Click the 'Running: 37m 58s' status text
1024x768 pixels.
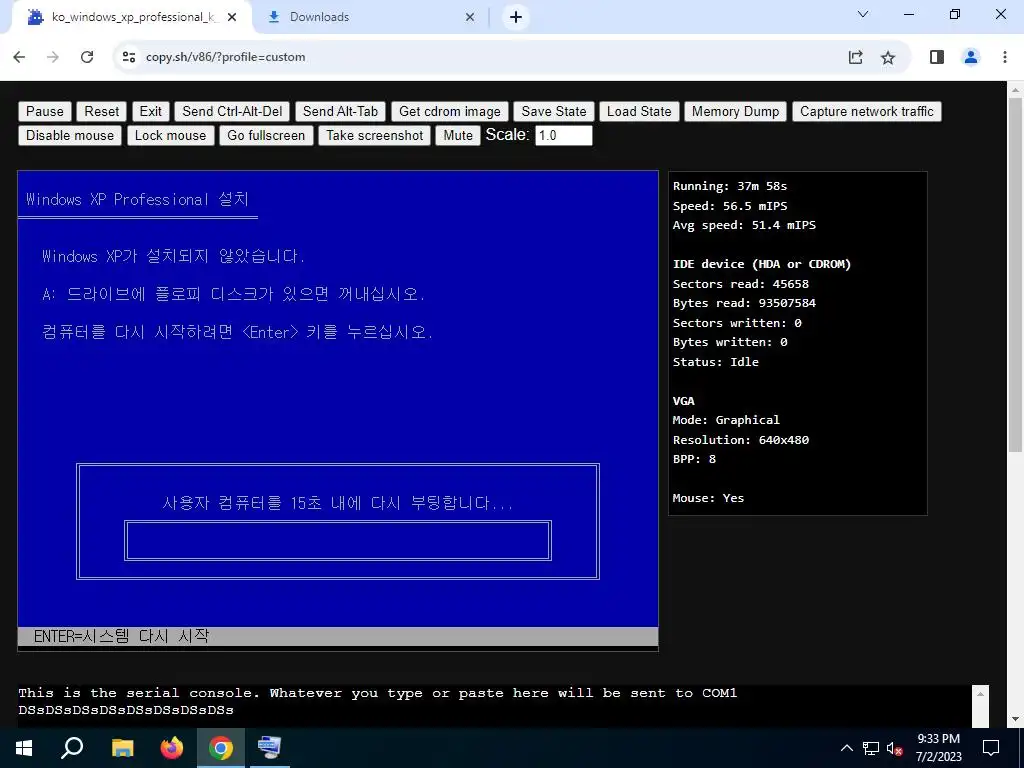click(x=730, y=186)
